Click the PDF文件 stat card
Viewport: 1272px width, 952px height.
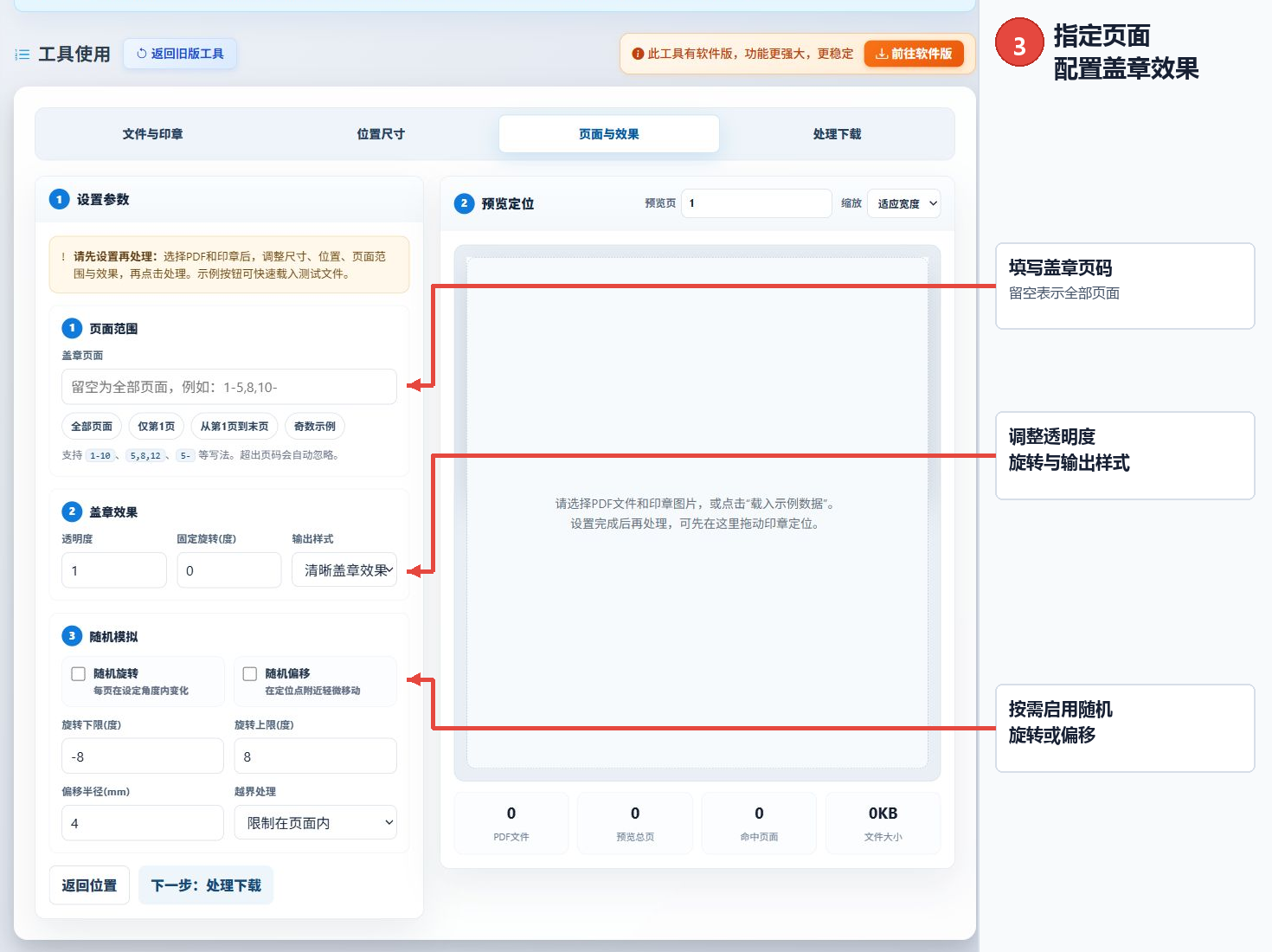tap(511, 823)
